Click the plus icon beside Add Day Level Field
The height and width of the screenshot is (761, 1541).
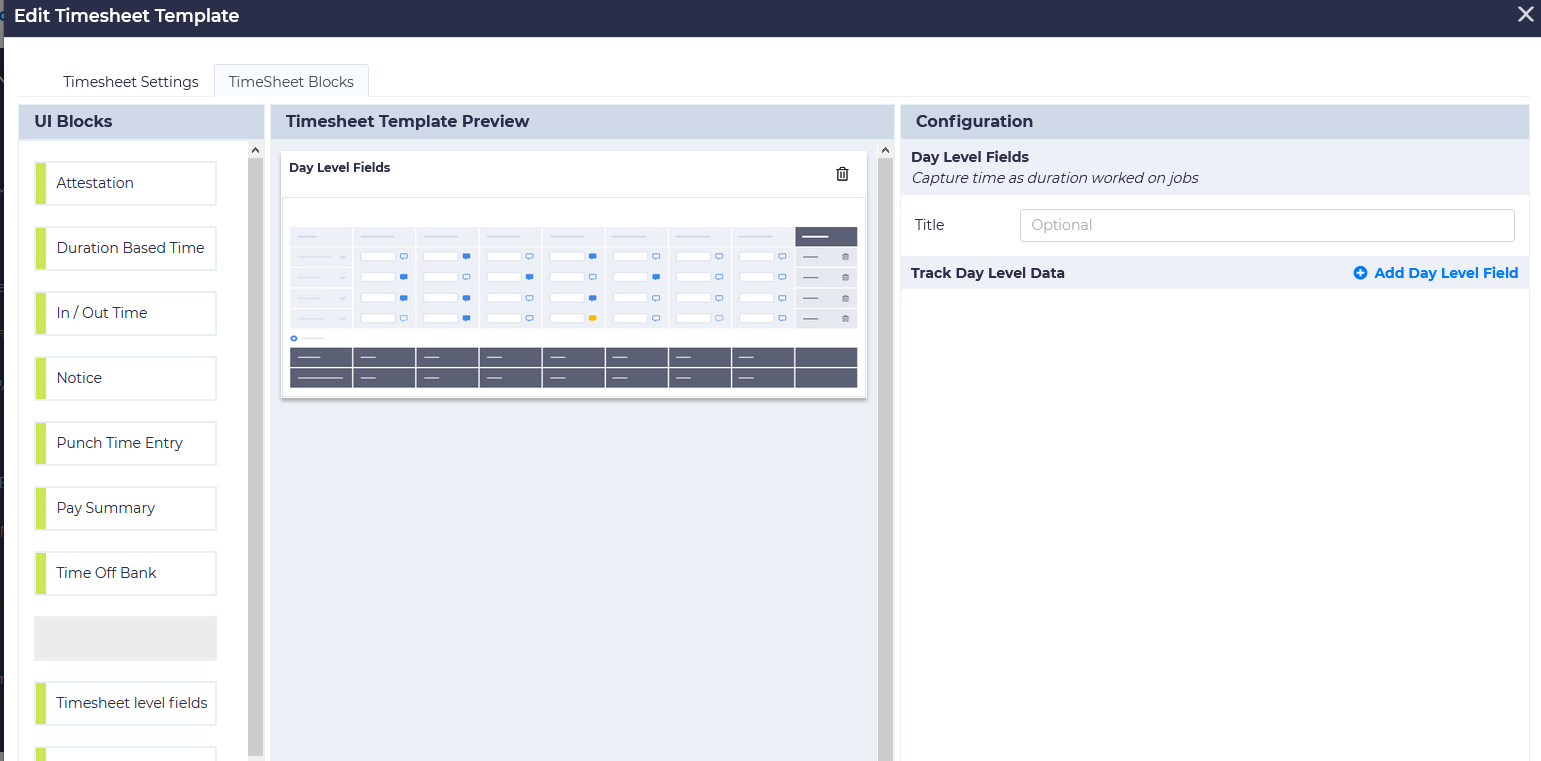pos(1360,272)
